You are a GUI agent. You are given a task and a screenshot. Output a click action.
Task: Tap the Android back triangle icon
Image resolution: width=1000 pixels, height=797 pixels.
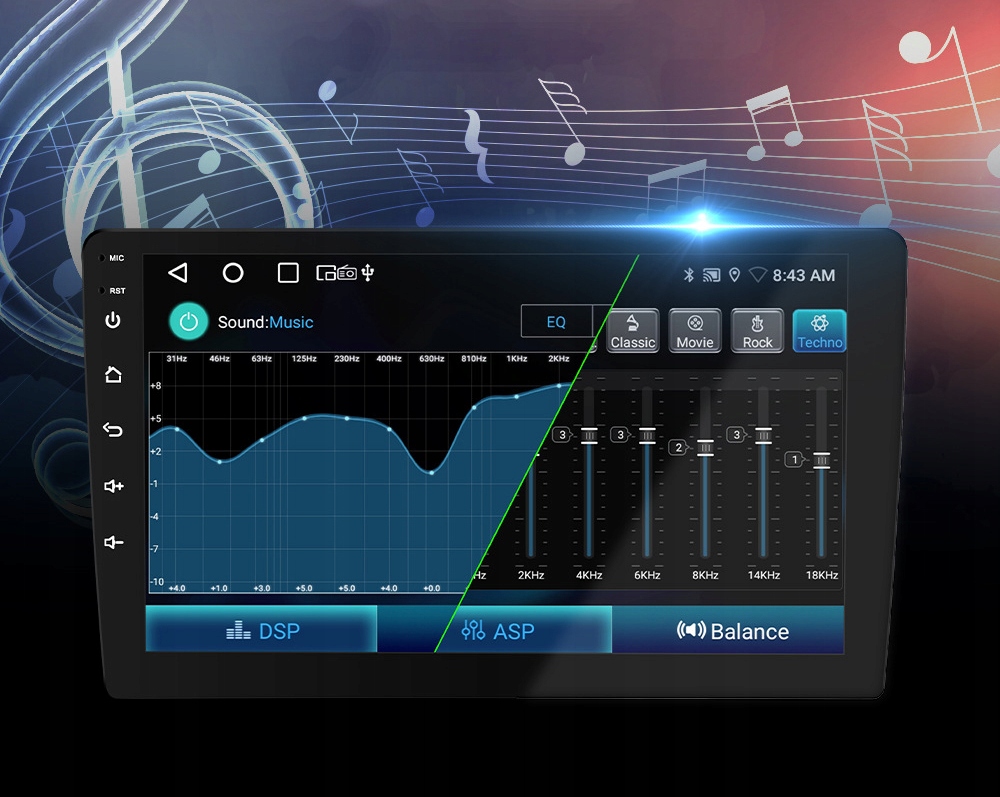[x=178, y=273]
